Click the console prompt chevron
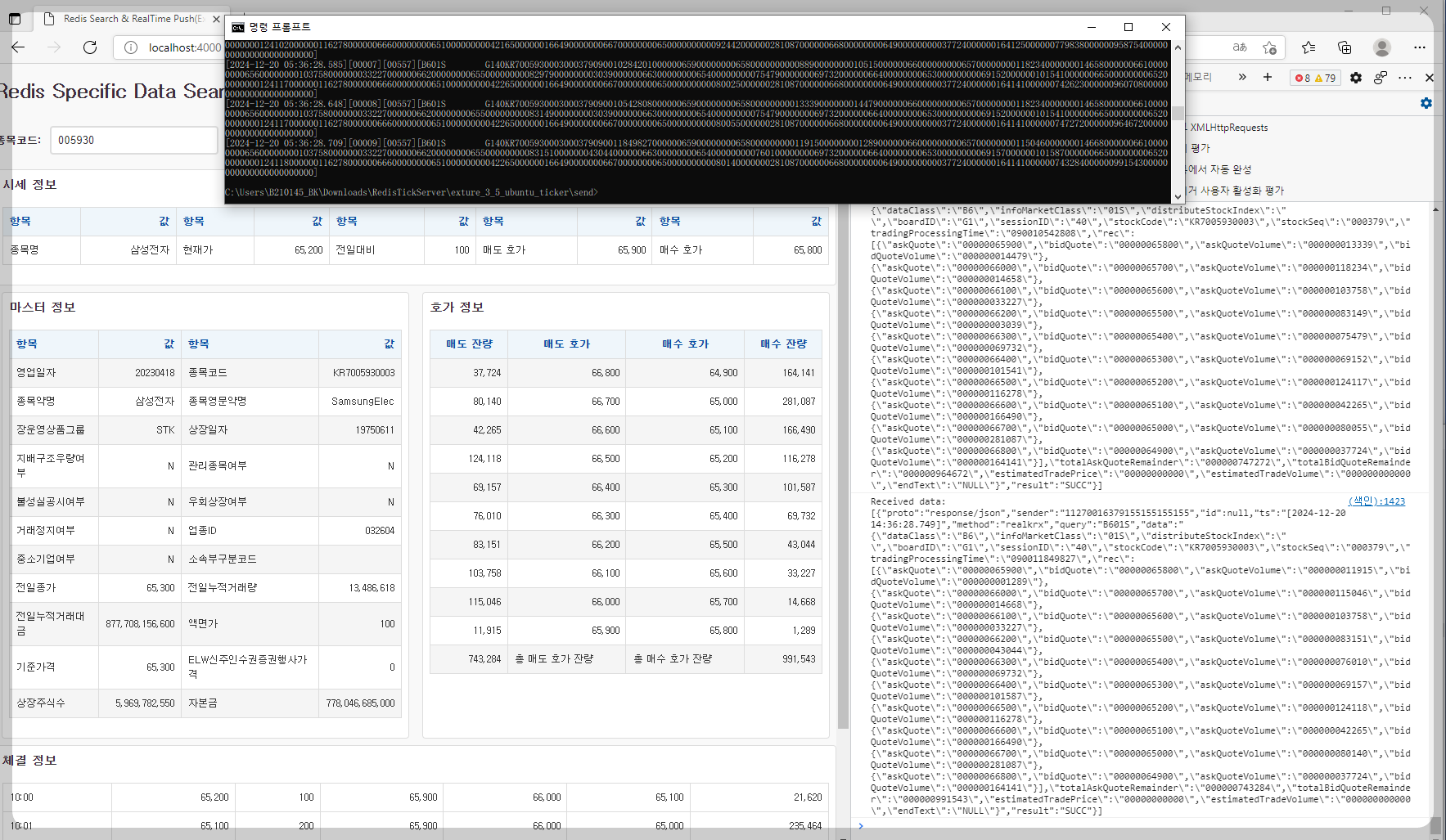 [x=860, y=826]
